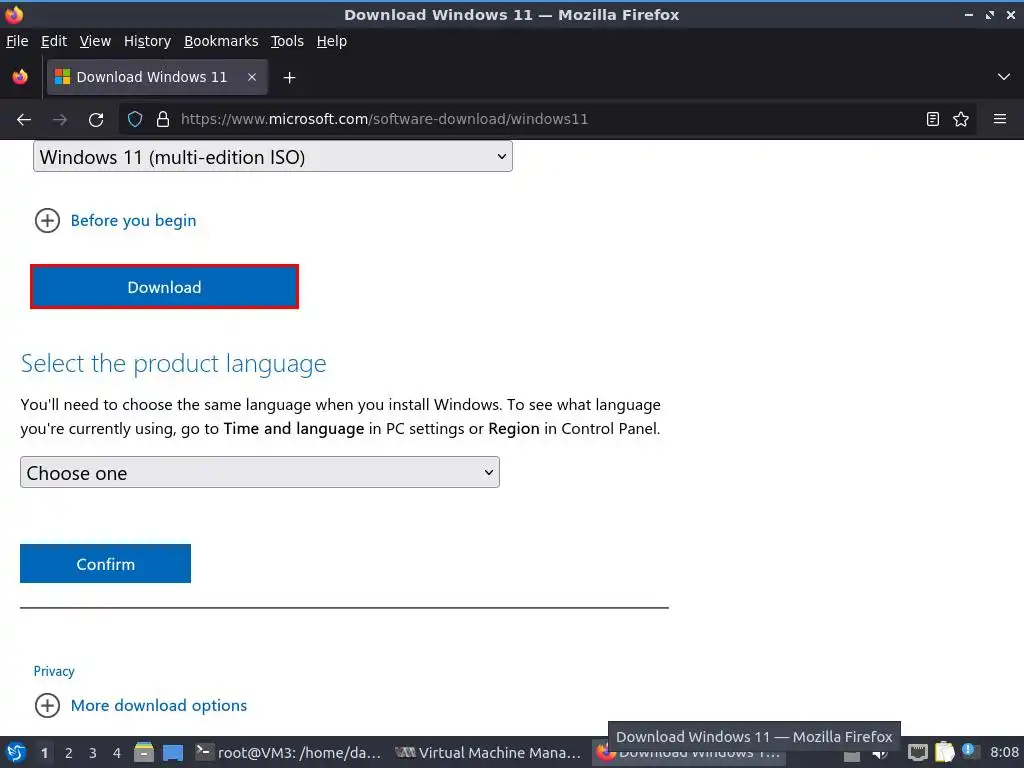This screenshot has height=768, width=1024.
Task: Open Choose one language dropdown
Action: point(260,472)
